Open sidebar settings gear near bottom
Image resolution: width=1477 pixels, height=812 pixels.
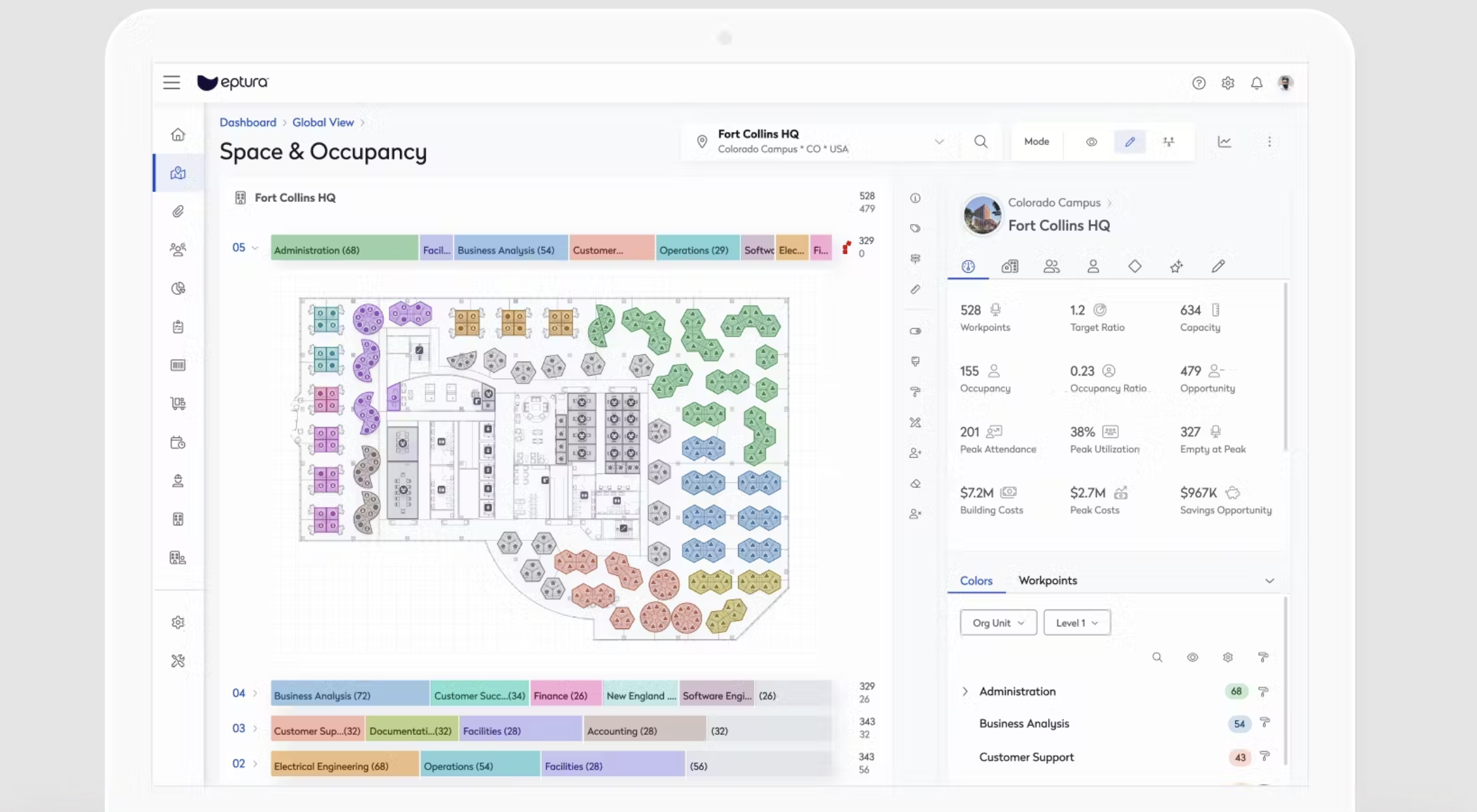pos(178,623)
